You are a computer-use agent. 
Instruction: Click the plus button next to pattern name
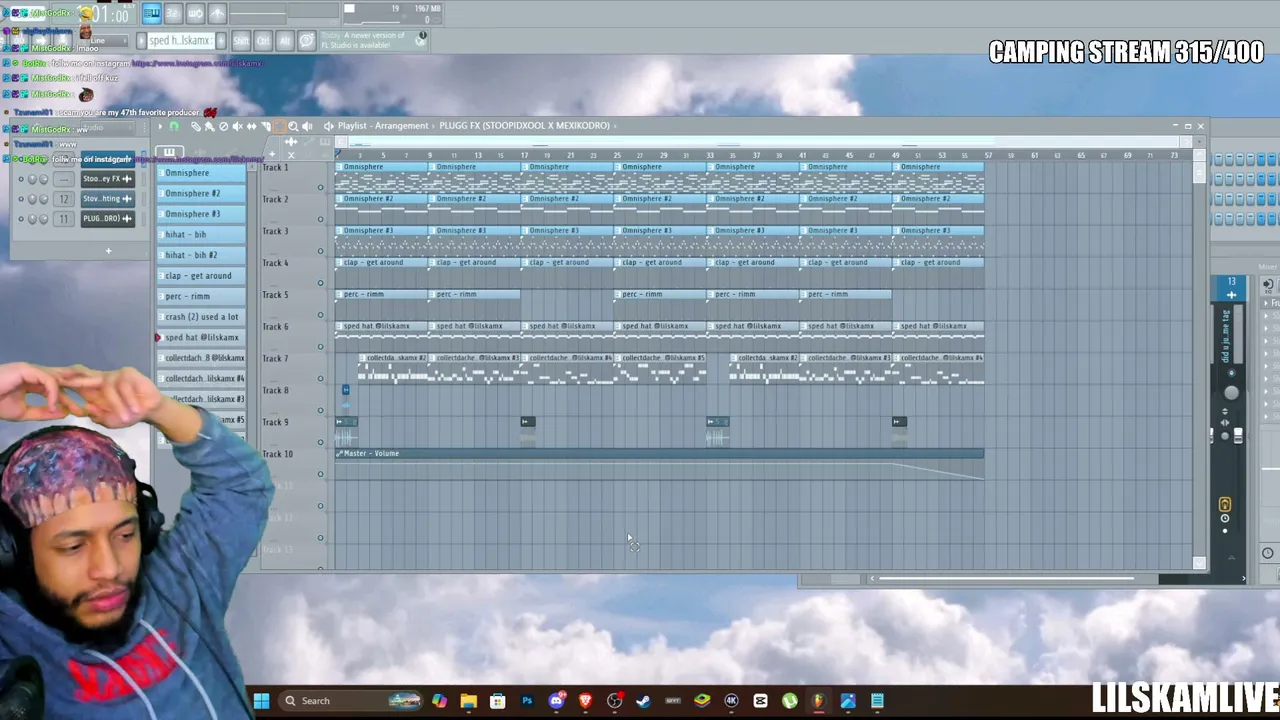(221, 41)
